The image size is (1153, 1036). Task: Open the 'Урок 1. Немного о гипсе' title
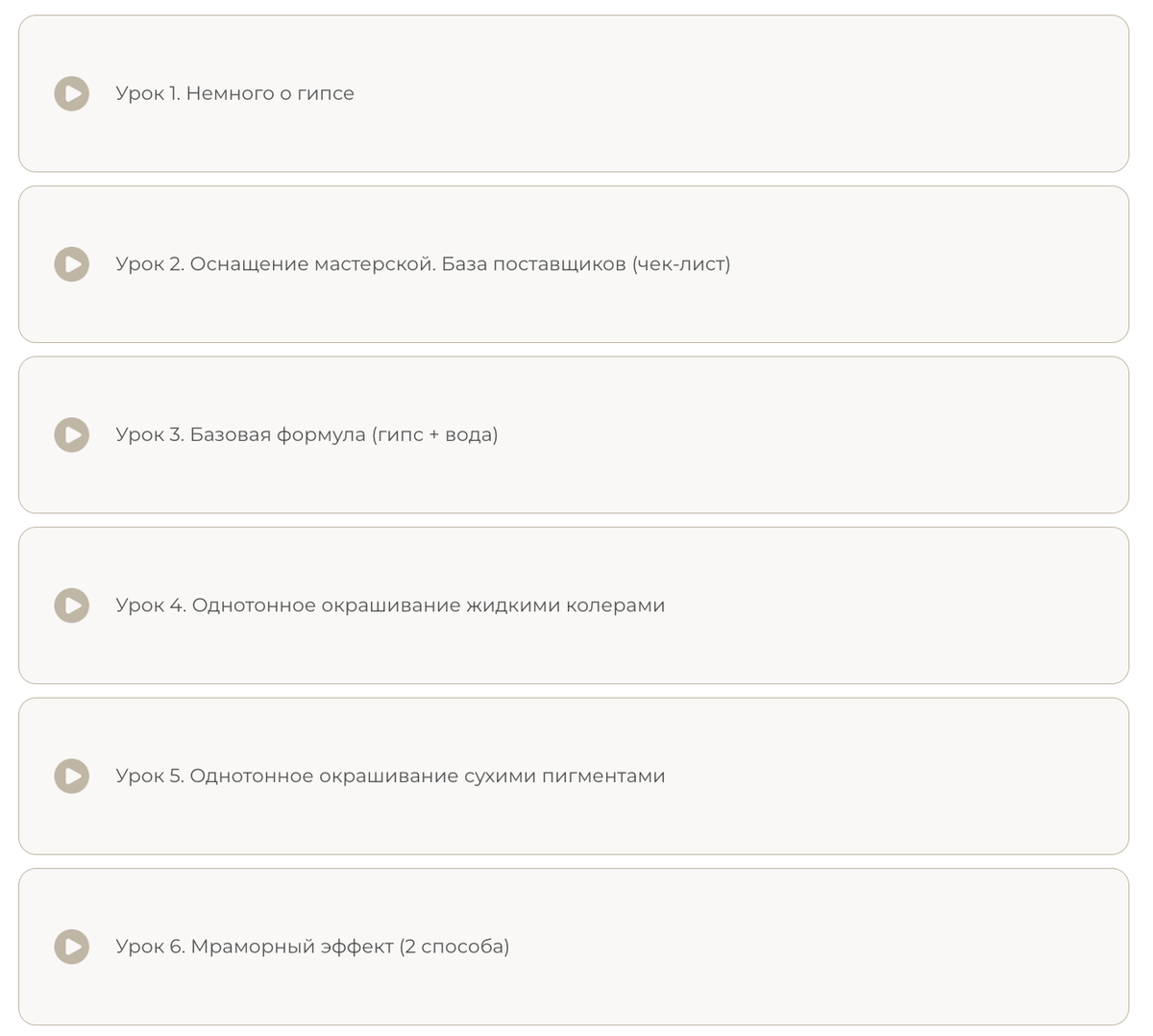(234, 94)
